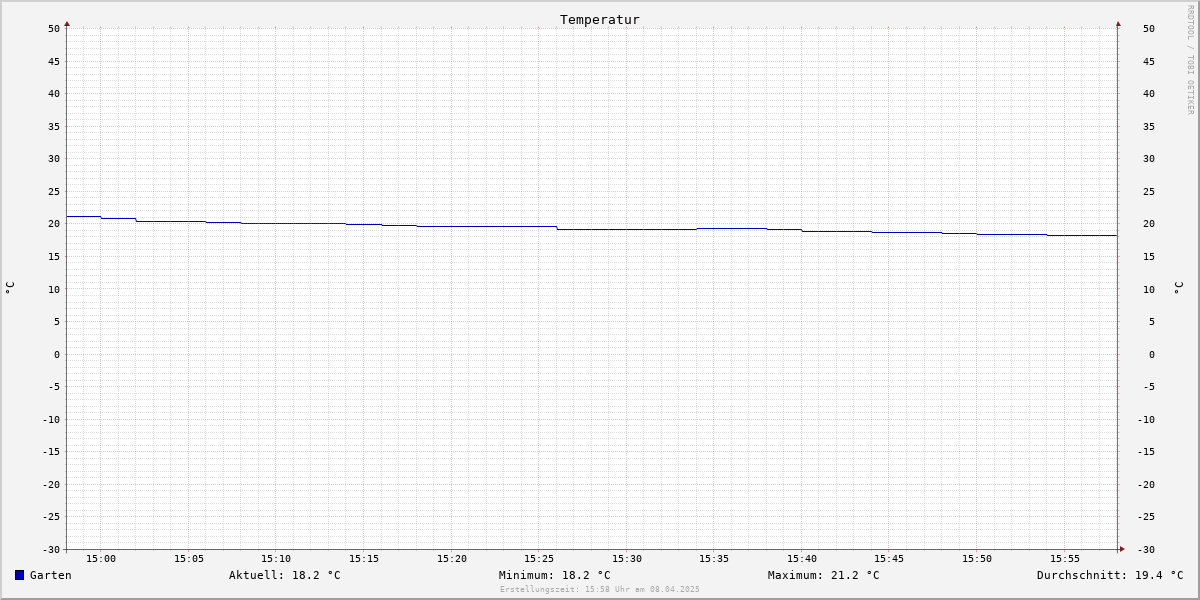Click the -30 label on the left axis

click(x=51, y=549)
